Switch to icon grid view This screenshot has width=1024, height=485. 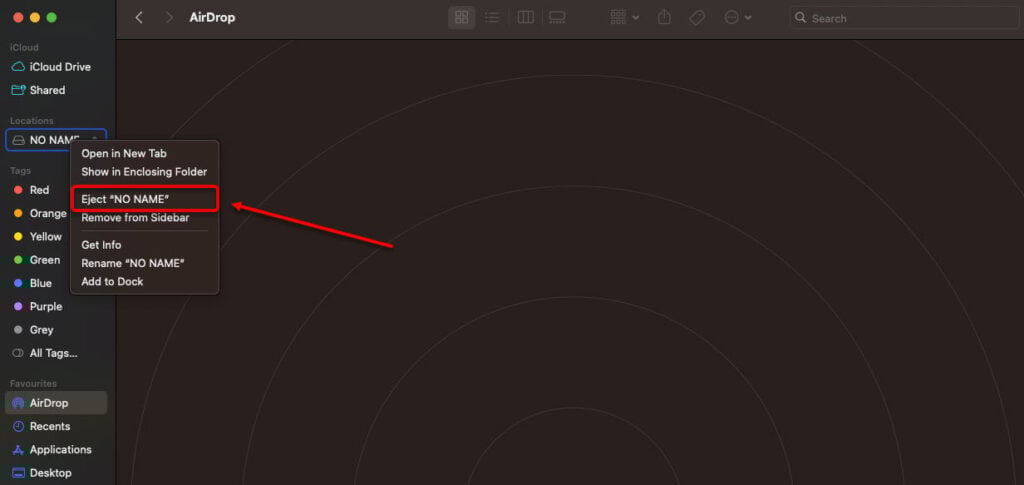pyautogui.click(x=461, y=18)
